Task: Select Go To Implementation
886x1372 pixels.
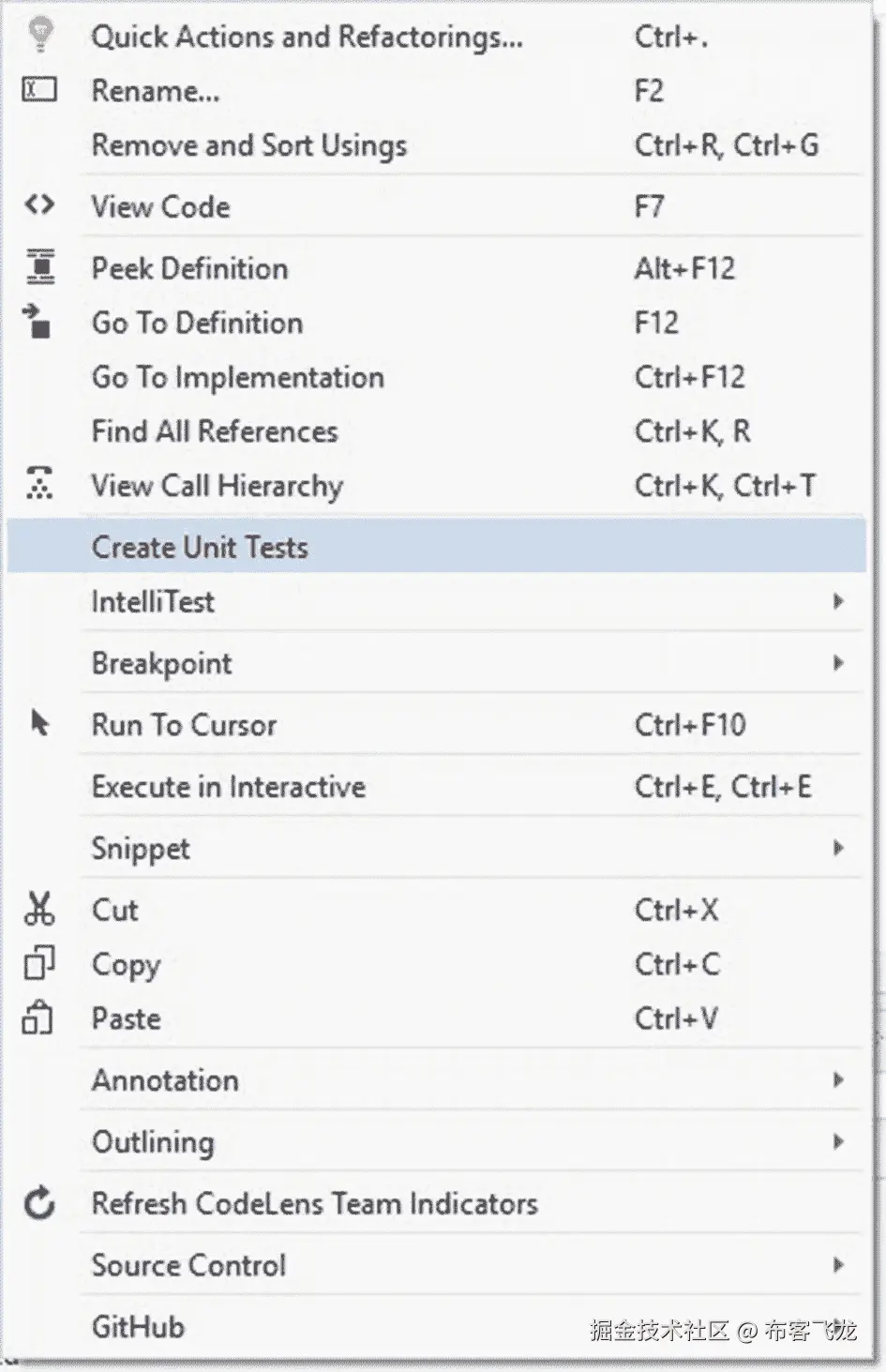Action: pyautogui.click(x=238, y=377)
